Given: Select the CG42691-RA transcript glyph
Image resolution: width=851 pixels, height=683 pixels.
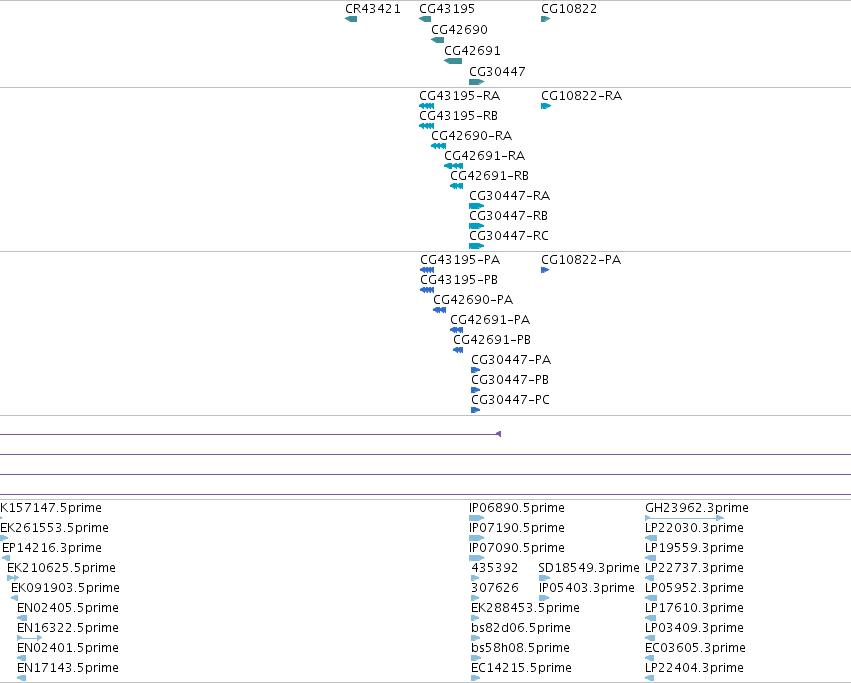Looking at the screenshot, I should click(454, 166).
